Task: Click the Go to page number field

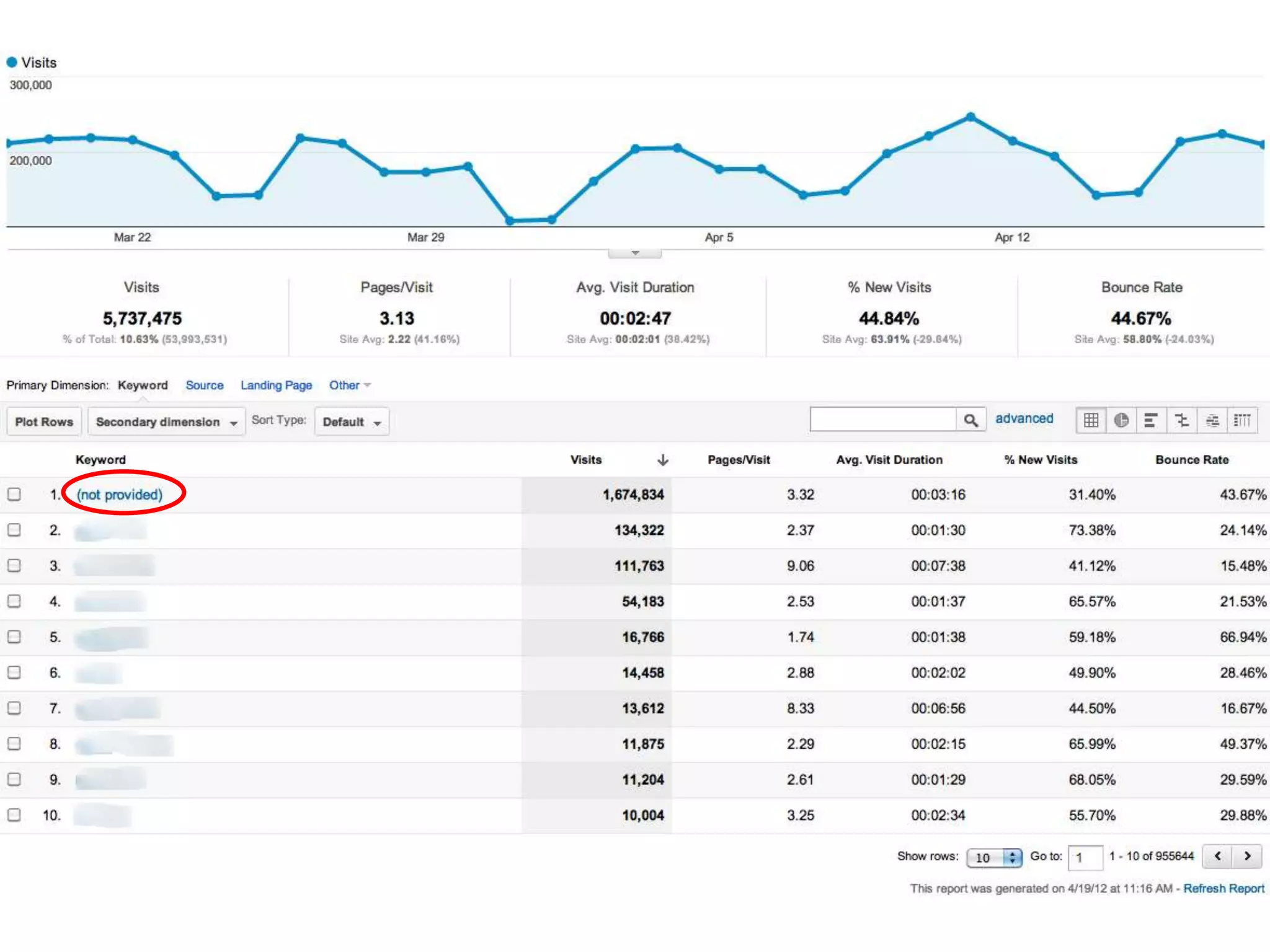Action: click(x=1085, y=857)
